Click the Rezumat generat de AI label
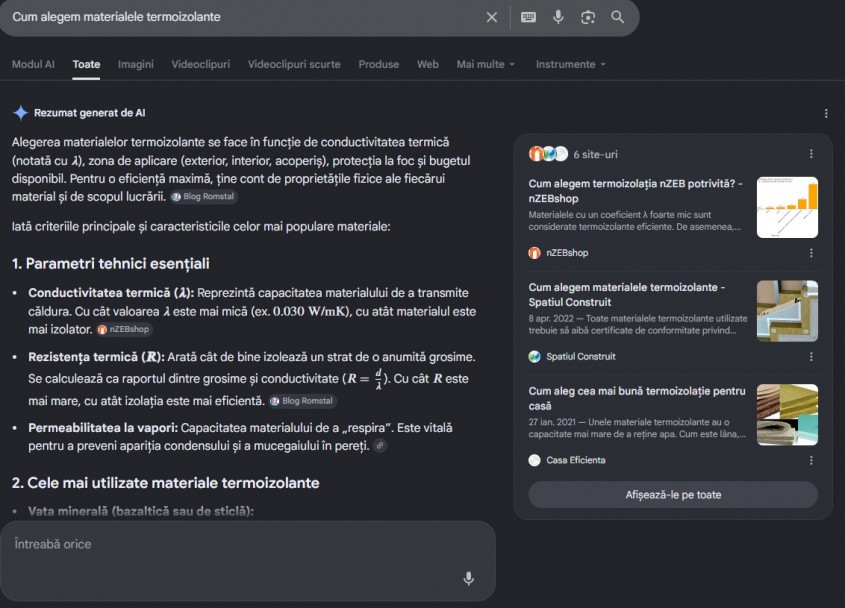 coord(89,113)
